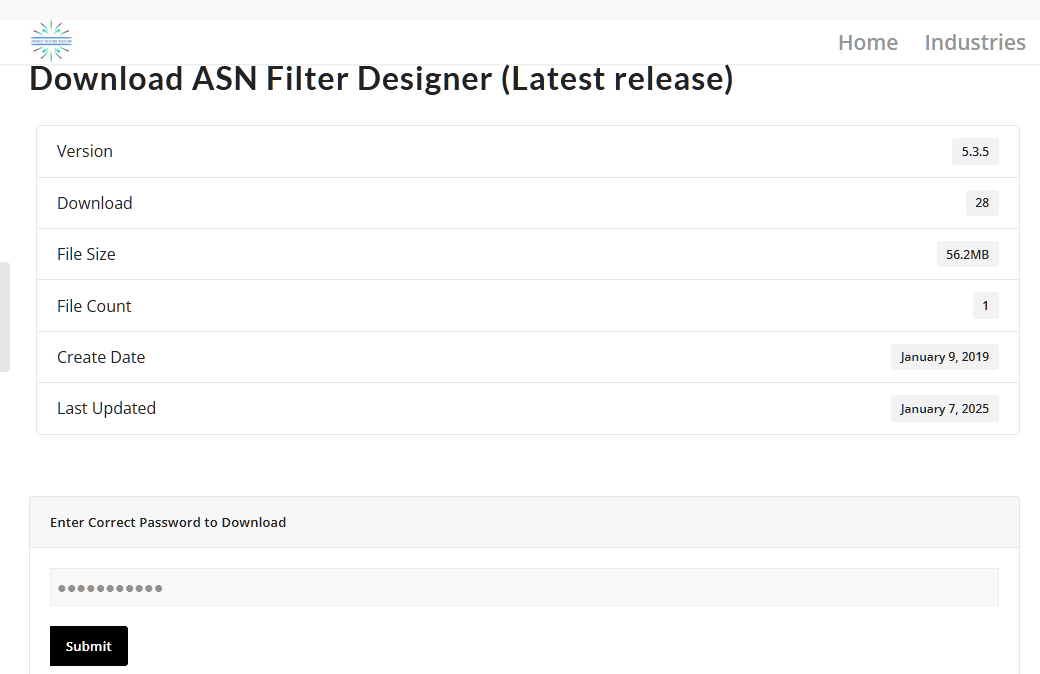This screenshot has width=1040, height=674.
Task: Click the 56.2MB file size badge
Action: (968, 254)
